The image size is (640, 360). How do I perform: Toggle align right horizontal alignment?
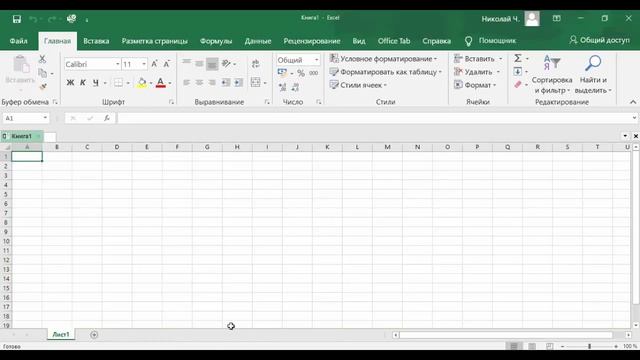[212, 83]
